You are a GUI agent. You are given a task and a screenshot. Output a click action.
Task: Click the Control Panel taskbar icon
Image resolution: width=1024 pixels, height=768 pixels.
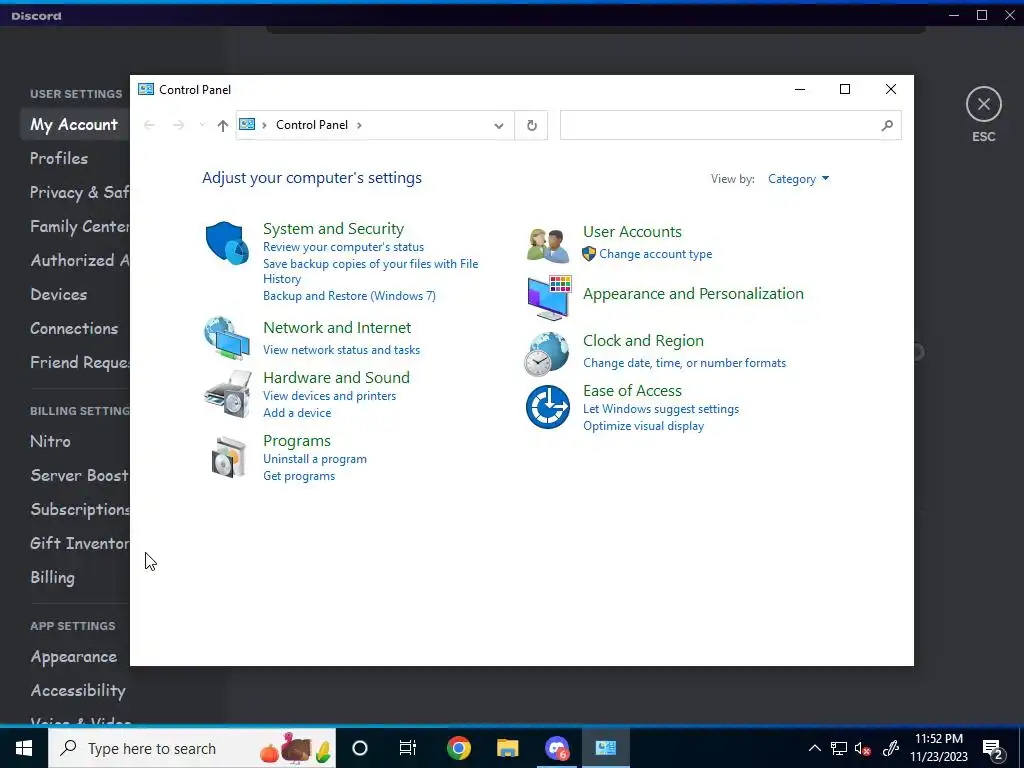pyautogui.click(x=605, y=748)
